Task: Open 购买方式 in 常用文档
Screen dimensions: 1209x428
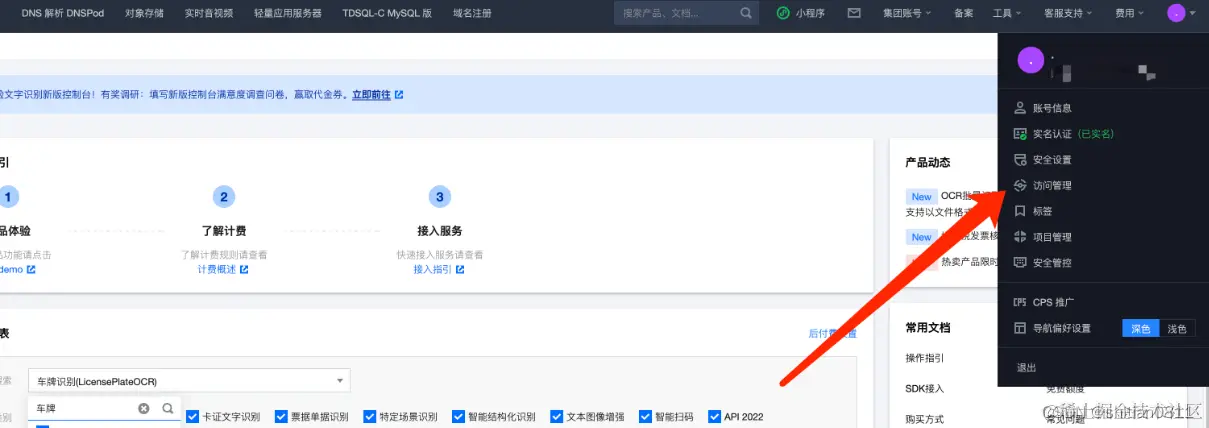Action: (x=925, y=419)
